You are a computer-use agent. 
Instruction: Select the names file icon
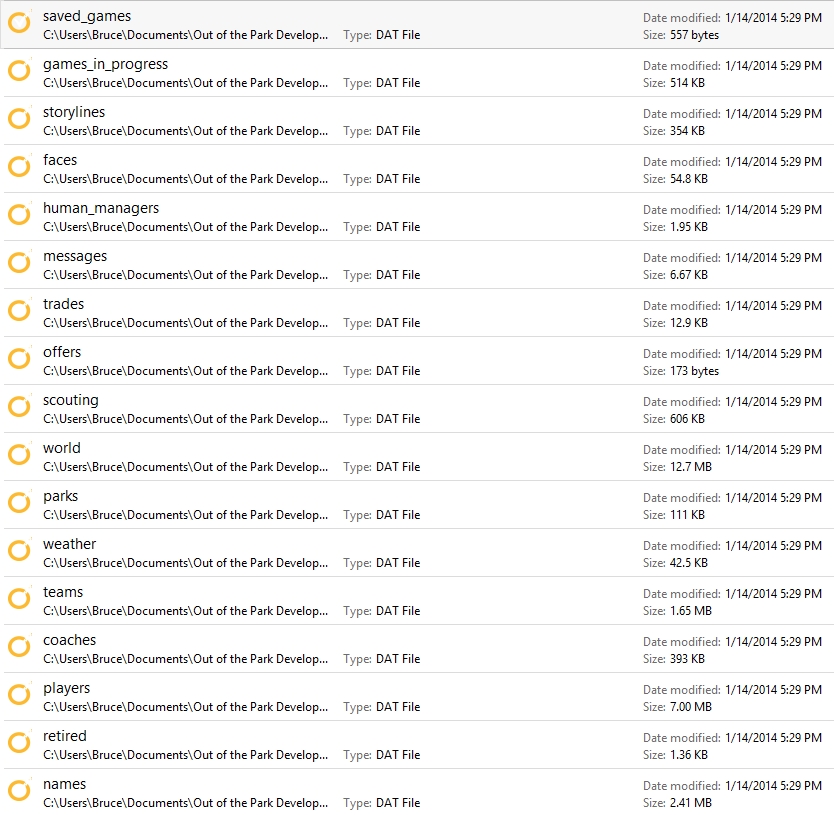20,791
